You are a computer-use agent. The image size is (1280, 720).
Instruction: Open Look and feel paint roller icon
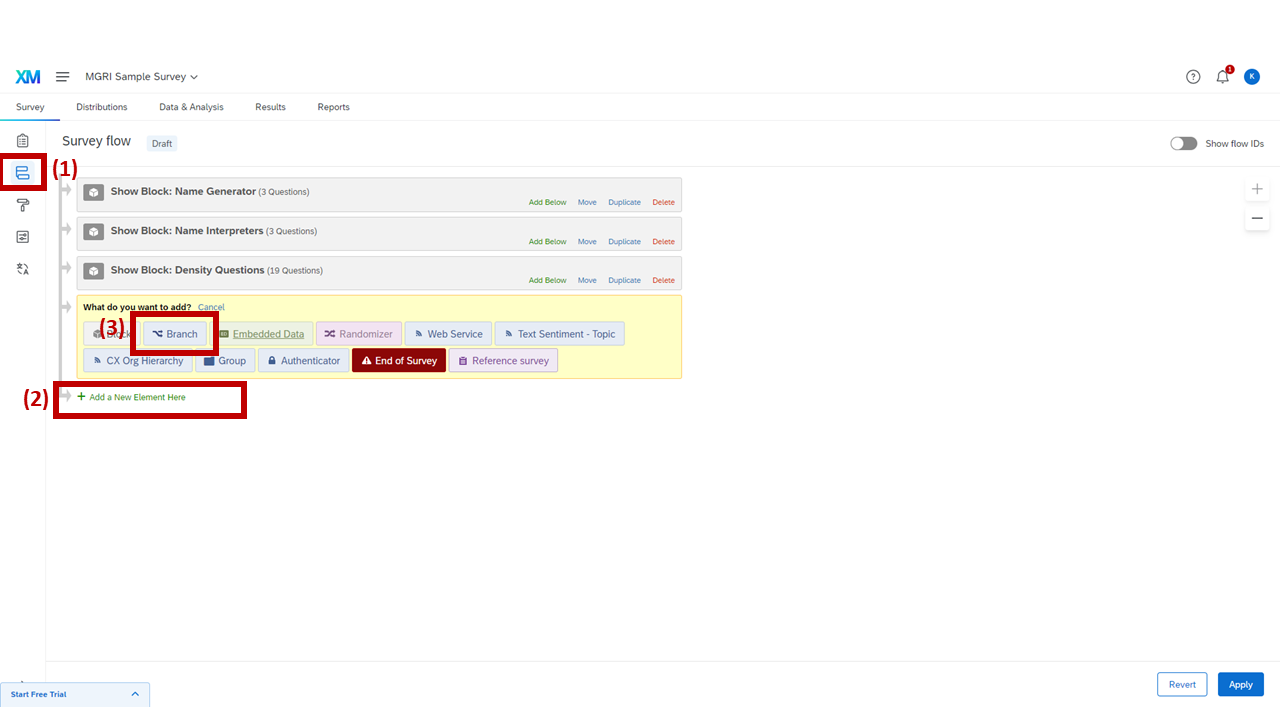tap(22, 204)
